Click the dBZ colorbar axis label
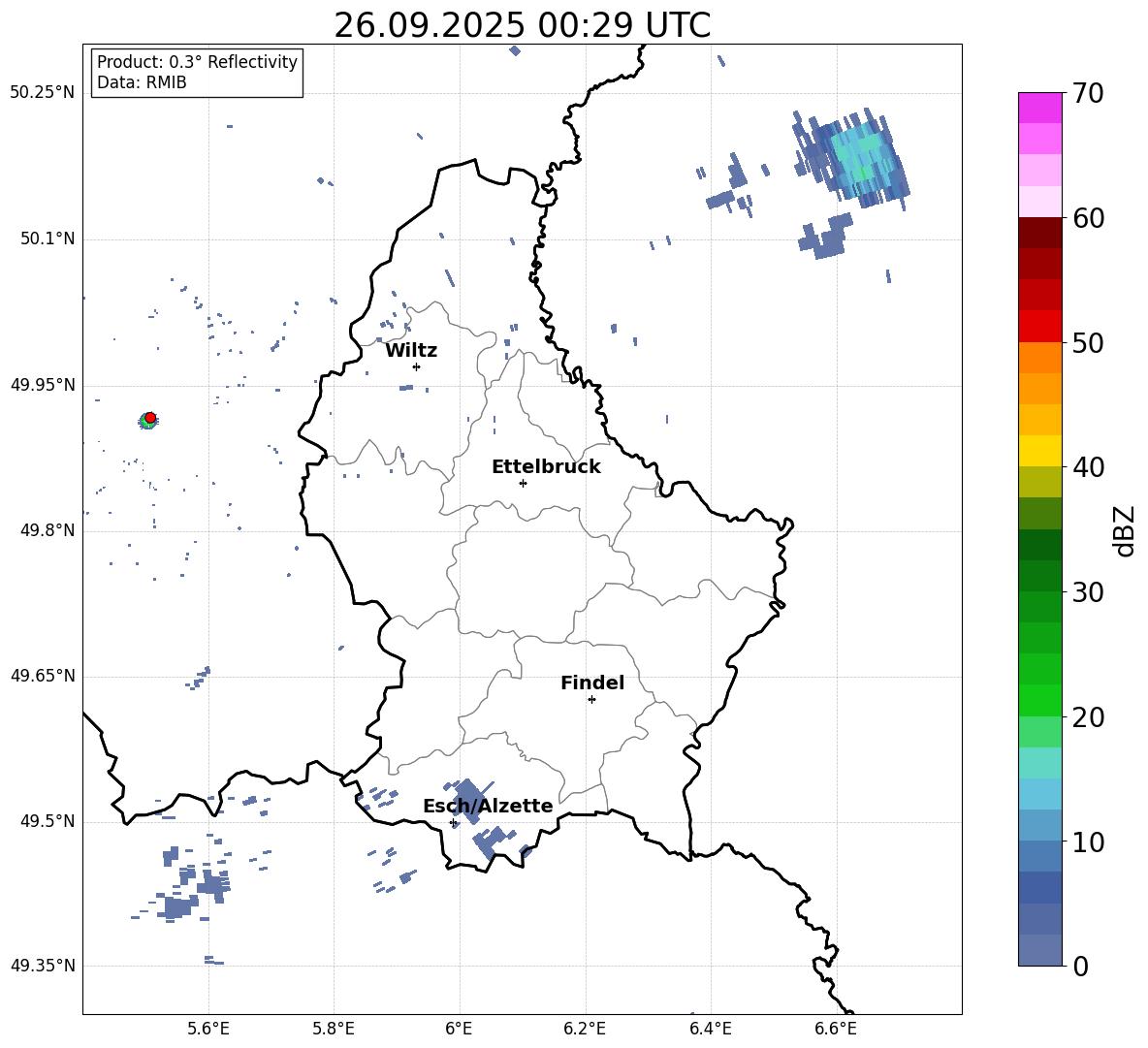The width and height of the screenshot is (1148, 1048). point(1124,530)
